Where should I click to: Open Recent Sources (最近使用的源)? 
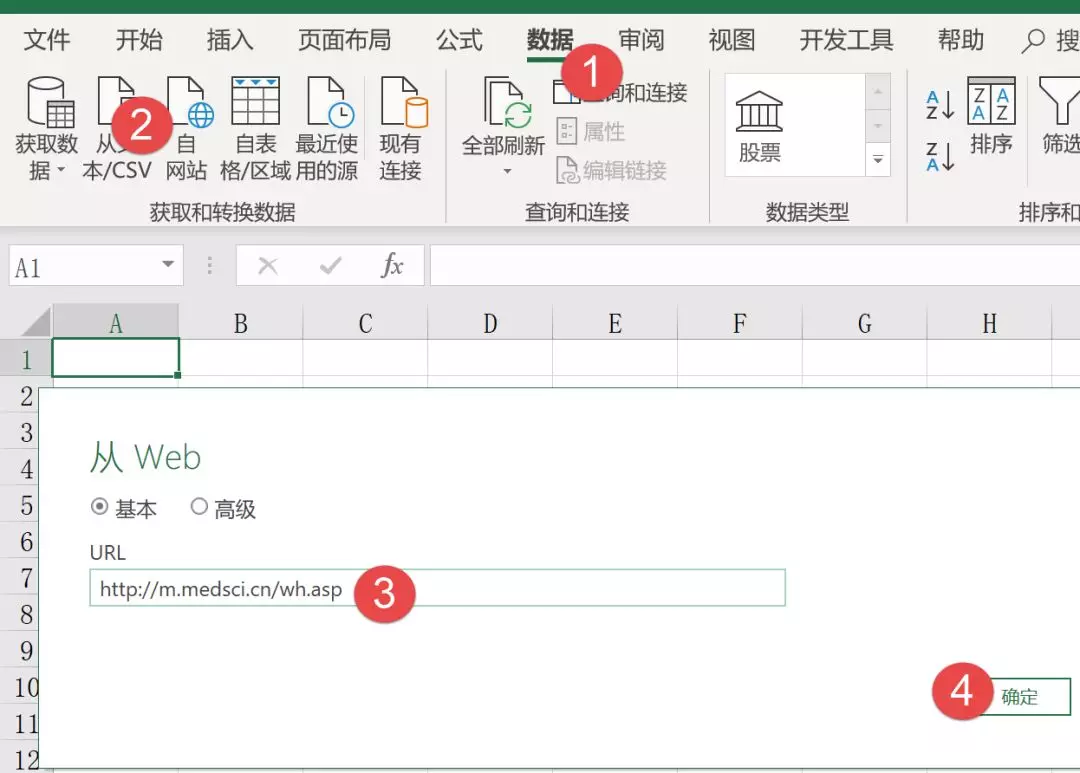click(327, 129)
